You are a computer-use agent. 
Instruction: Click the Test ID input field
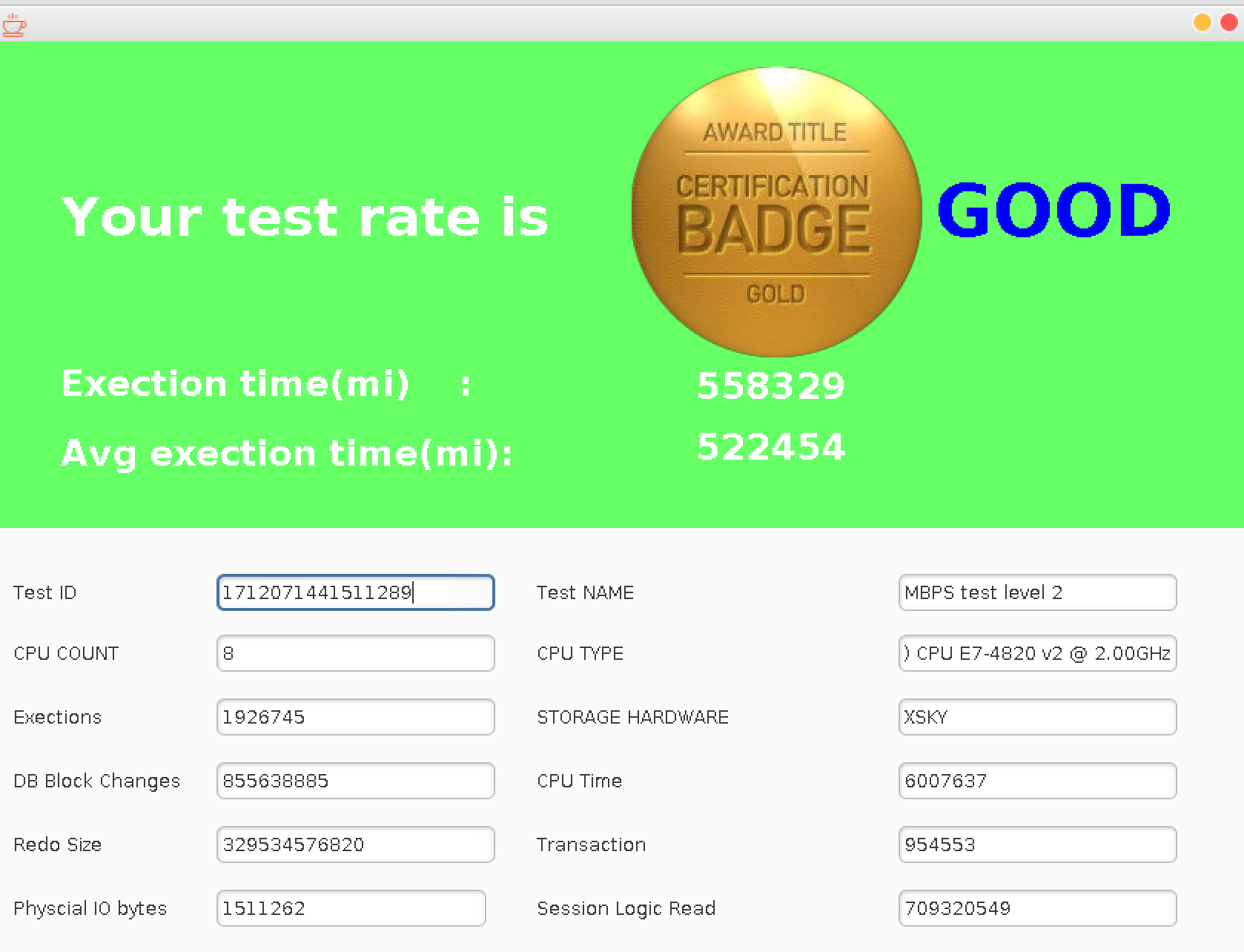pos(356,592)
